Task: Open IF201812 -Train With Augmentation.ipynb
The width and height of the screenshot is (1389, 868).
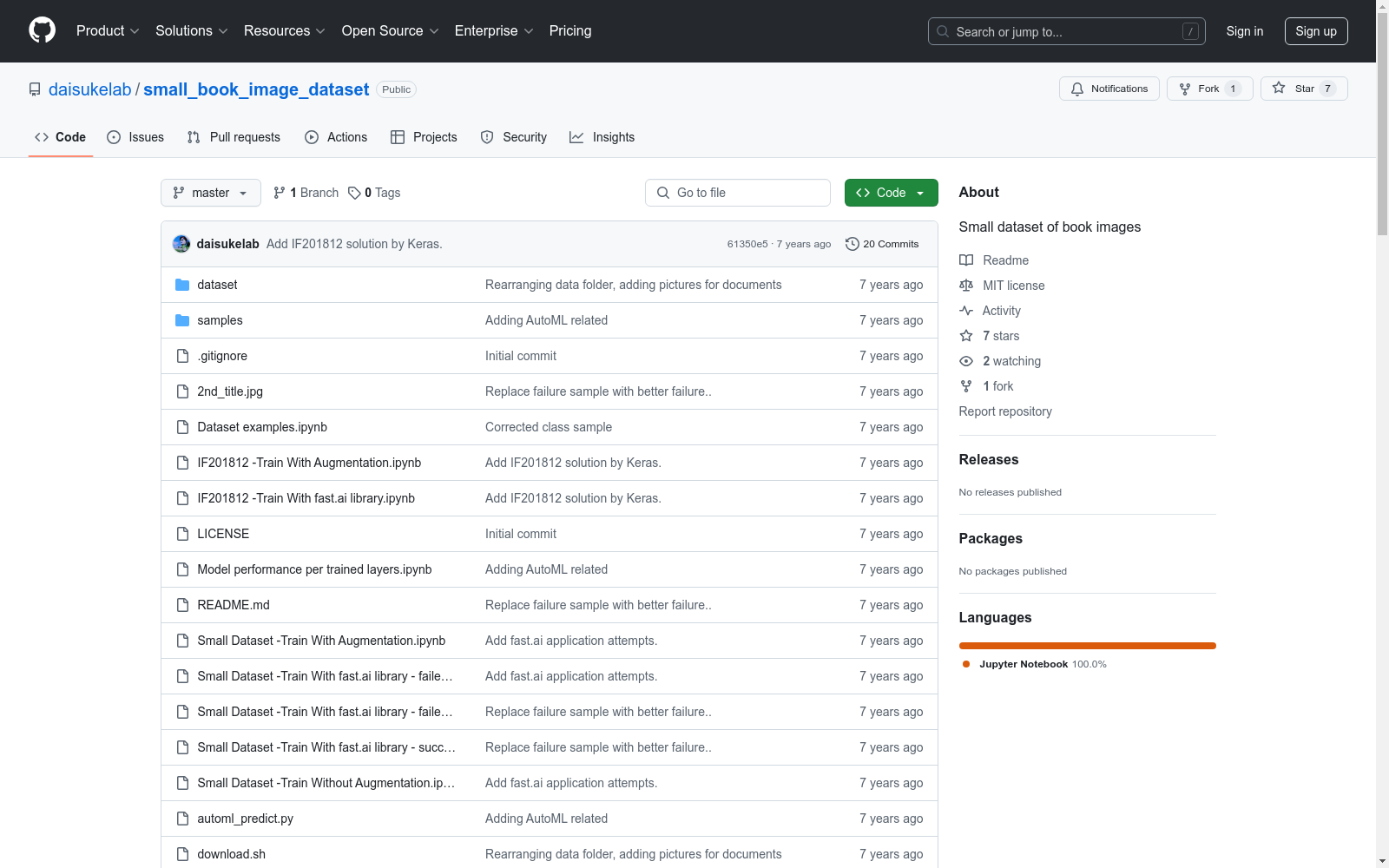Action: [x=309, y=463]
